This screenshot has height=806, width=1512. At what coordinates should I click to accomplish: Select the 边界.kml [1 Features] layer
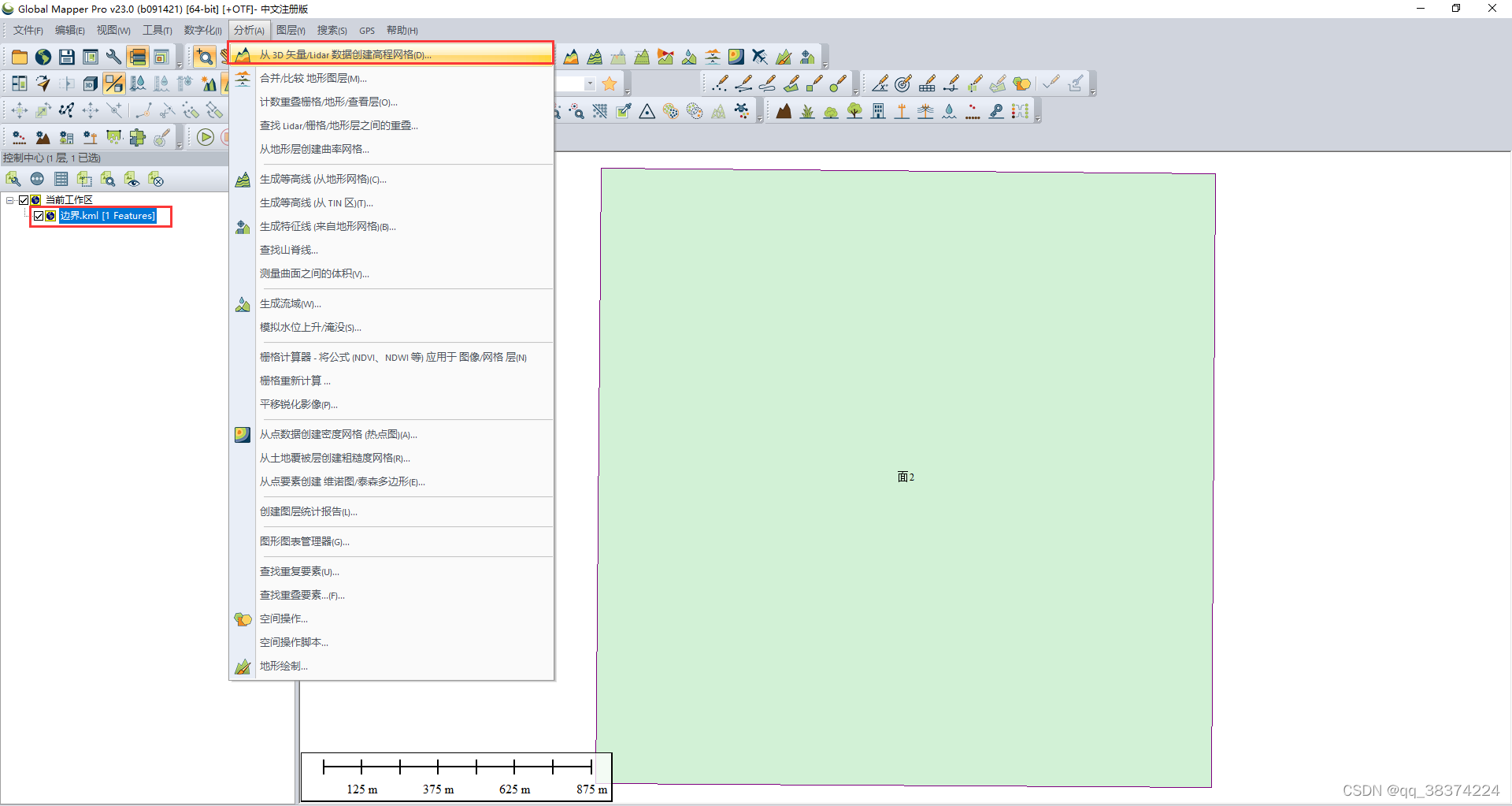tap(108, 216)
